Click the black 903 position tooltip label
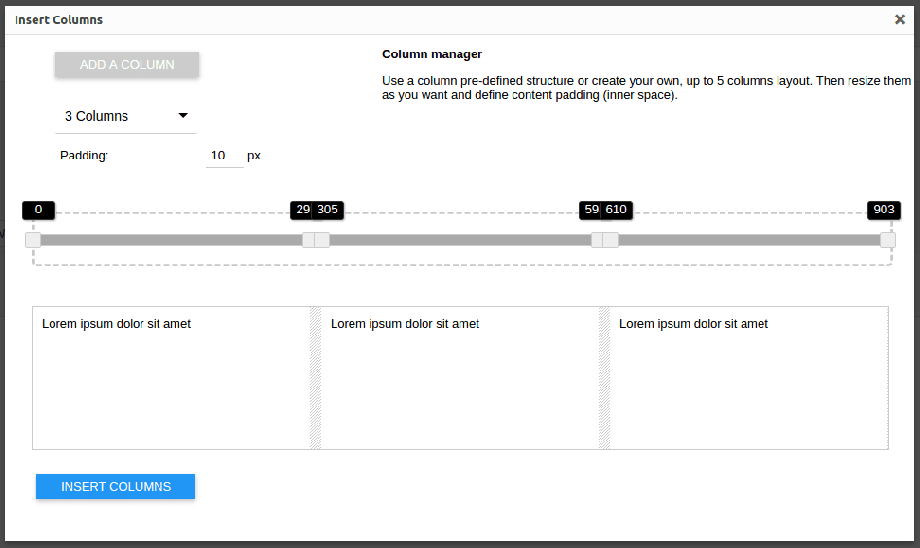 tap(884, 210)
